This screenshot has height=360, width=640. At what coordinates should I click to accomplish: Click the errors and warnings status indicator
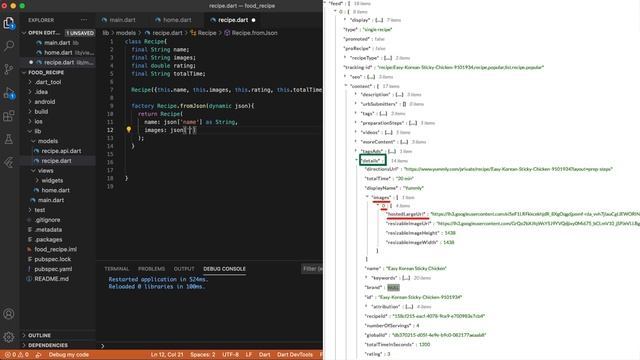click(x=16, y=355)
